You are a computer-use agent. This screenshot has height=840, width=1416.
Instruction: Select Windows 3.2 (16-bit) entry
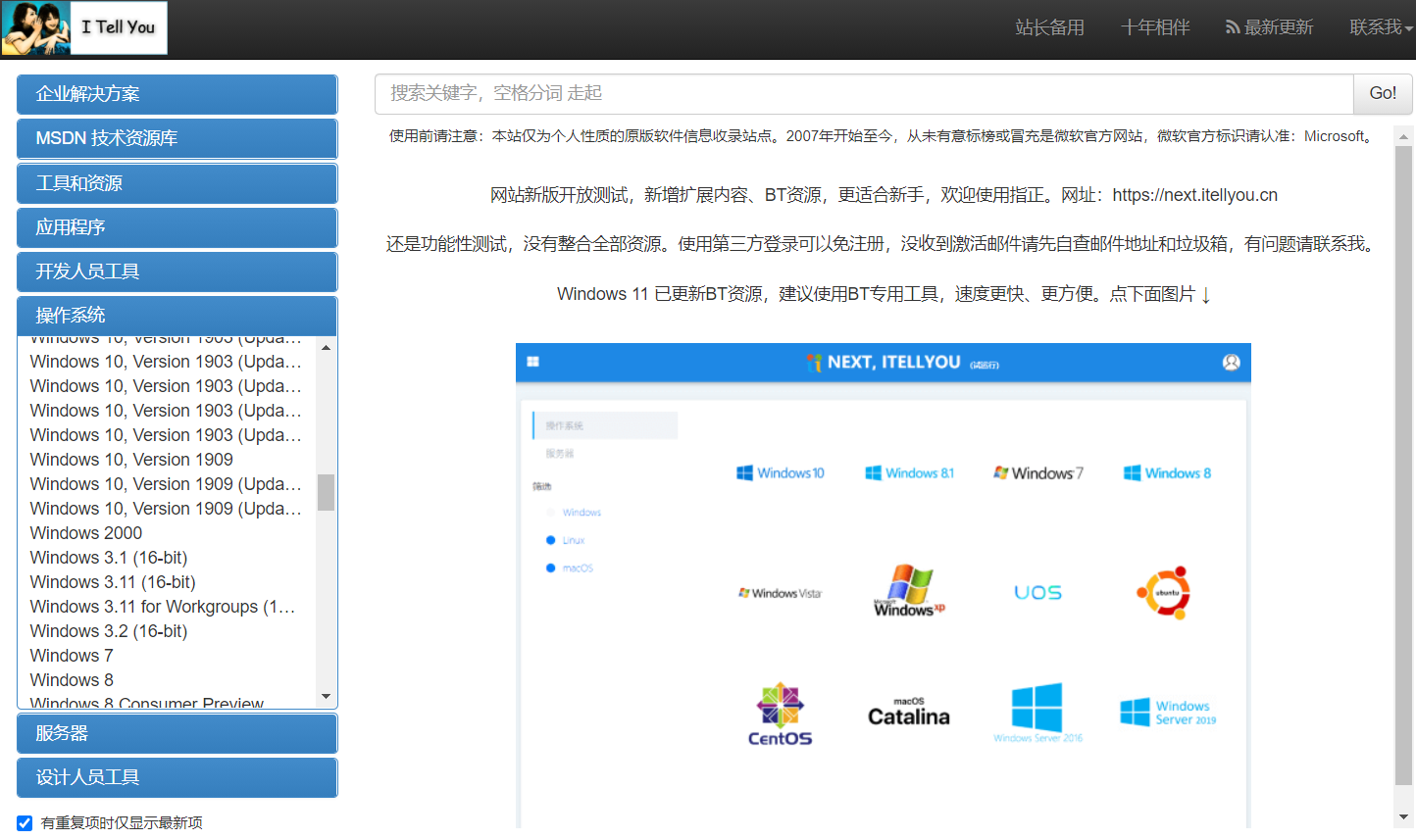[109, 631]
